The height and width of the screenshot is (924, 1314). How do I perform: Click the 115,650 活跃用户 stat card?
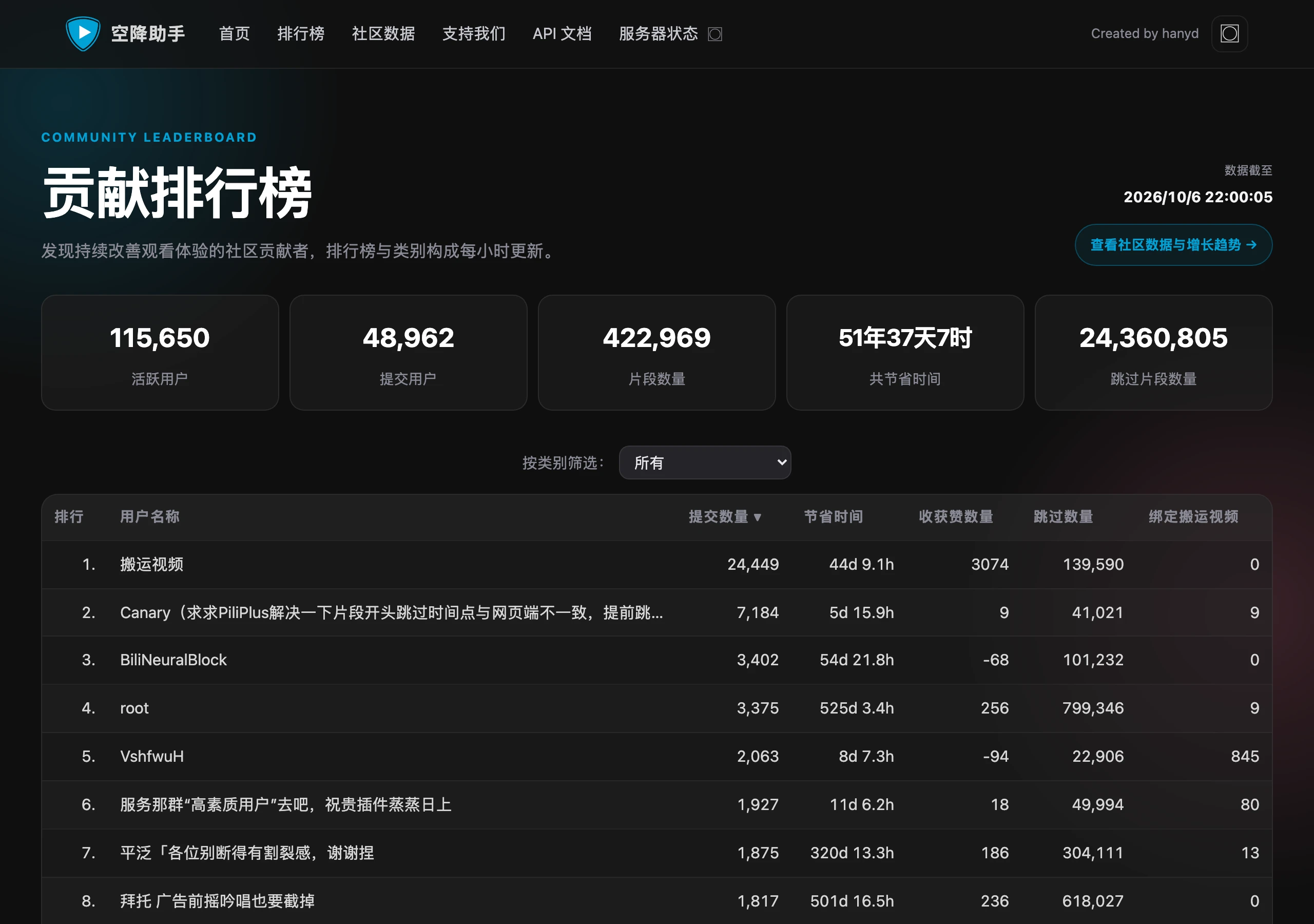coord(160,353)
